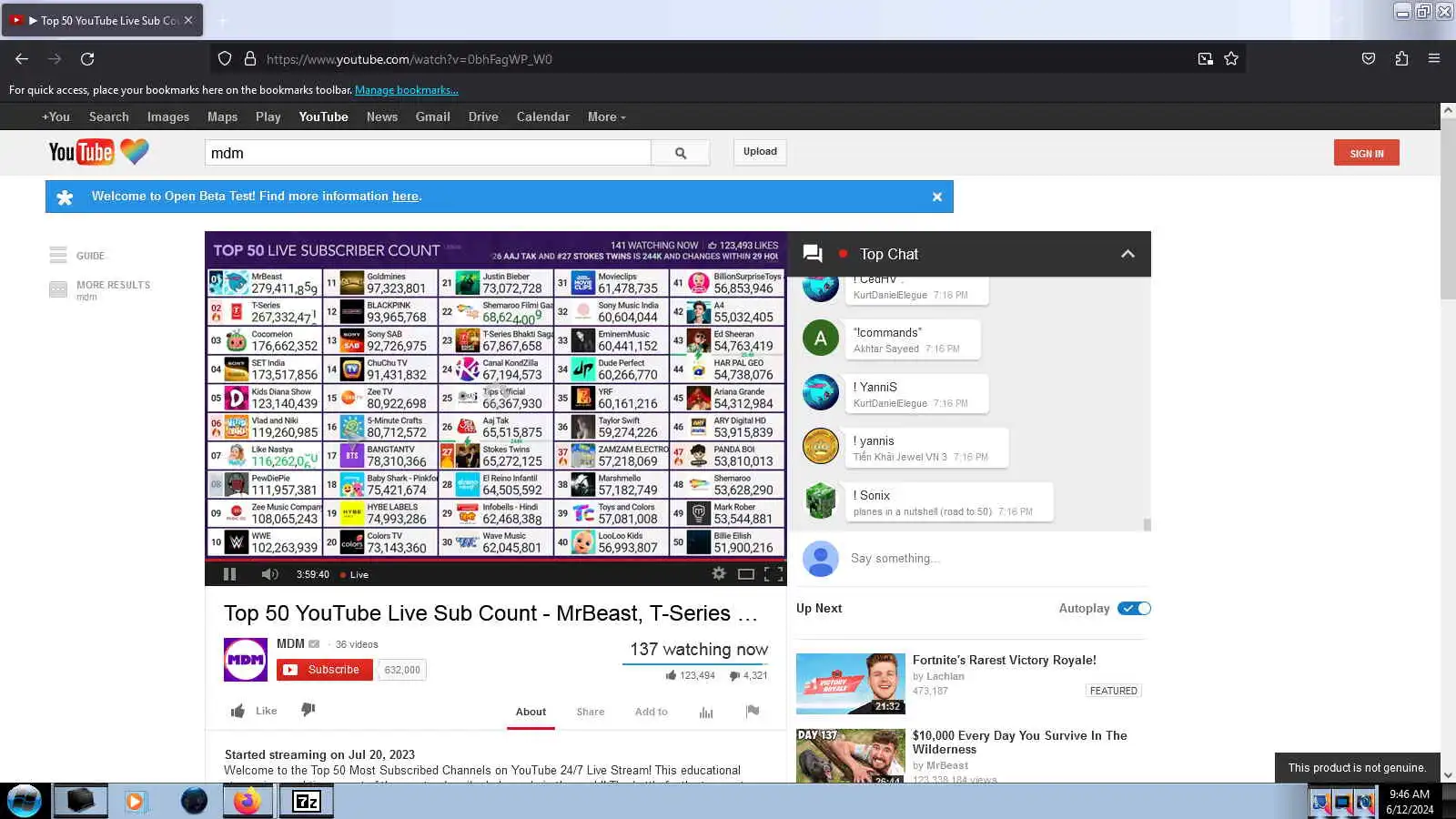Click the Live indicator in player
The width and height of the screenshot is (1456, 819).
coord(355,575)
